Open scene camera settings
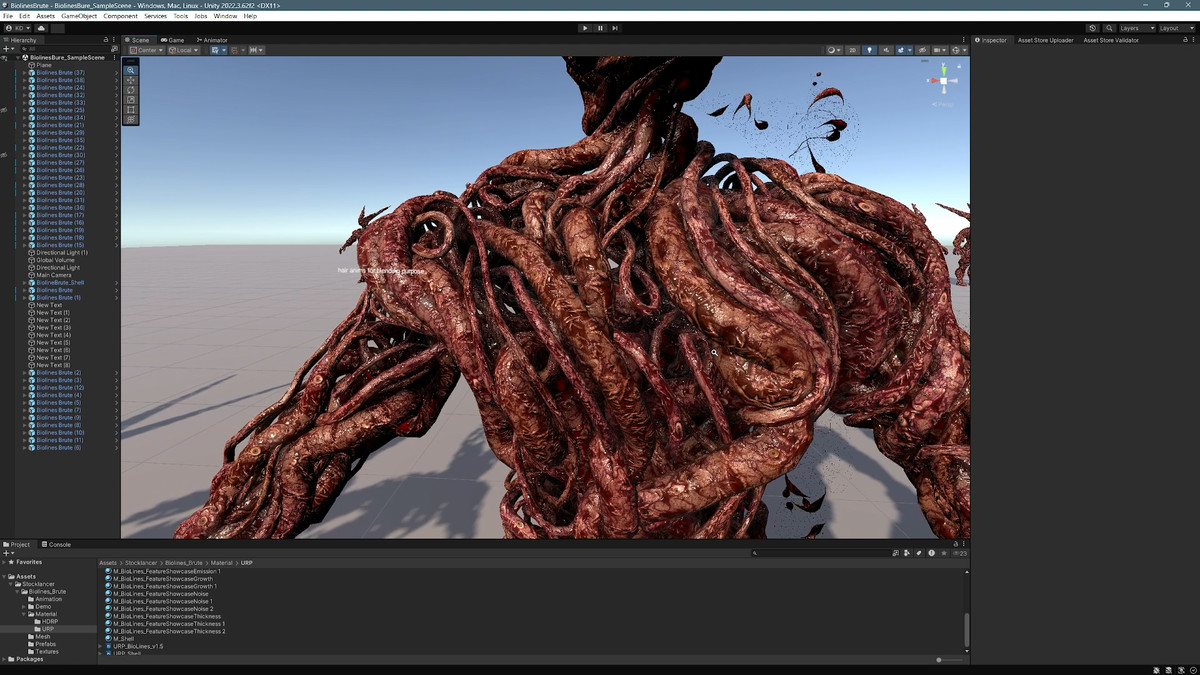Viewport: 1200px width, 675px height. (939, 50)
